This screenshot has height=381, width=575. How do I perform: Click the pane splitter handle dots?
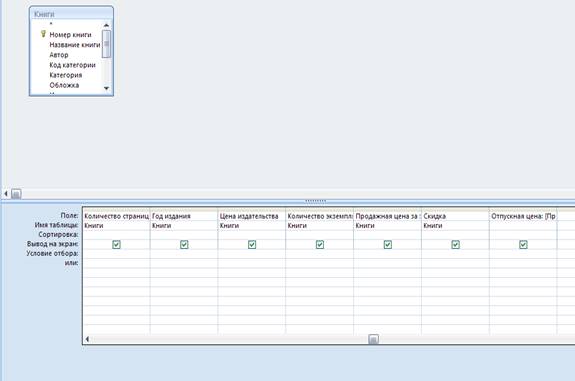pos(315,201)
